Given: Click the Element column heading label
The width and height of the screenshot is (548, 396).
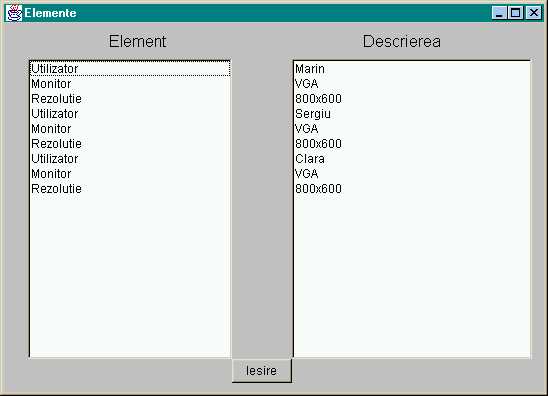Looking at the screenshot, I should click(x=137, y=41).
